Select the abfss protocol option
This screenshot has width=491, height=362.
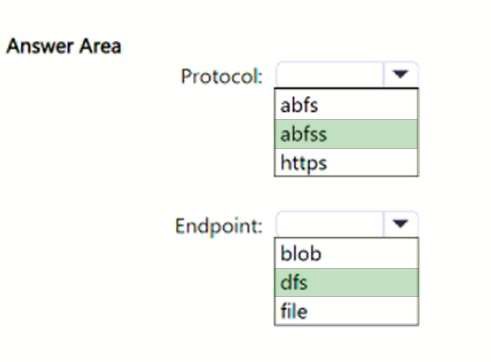tap(346, 134)
